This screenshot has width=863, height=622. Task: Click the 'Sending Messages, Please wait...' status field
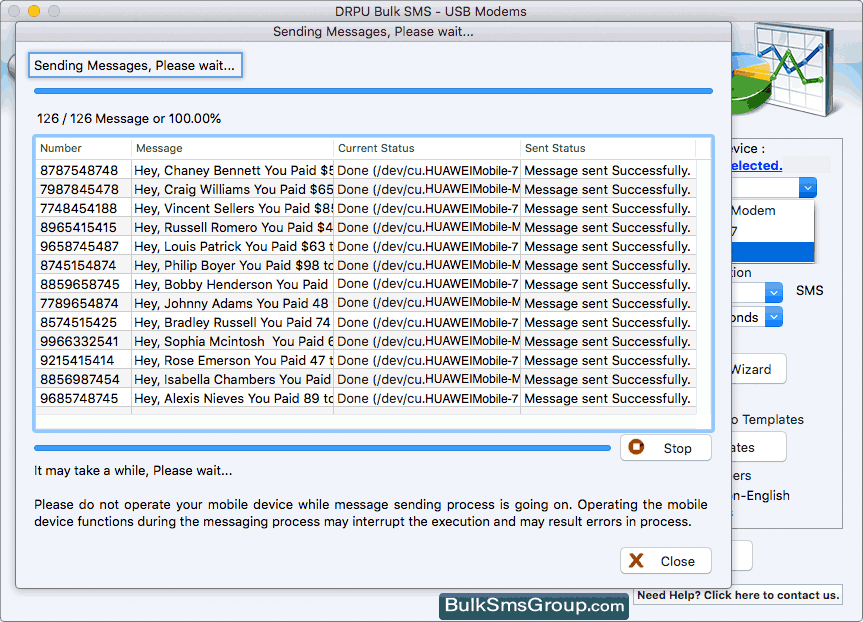pyautogui.click(x=135, y=66)
